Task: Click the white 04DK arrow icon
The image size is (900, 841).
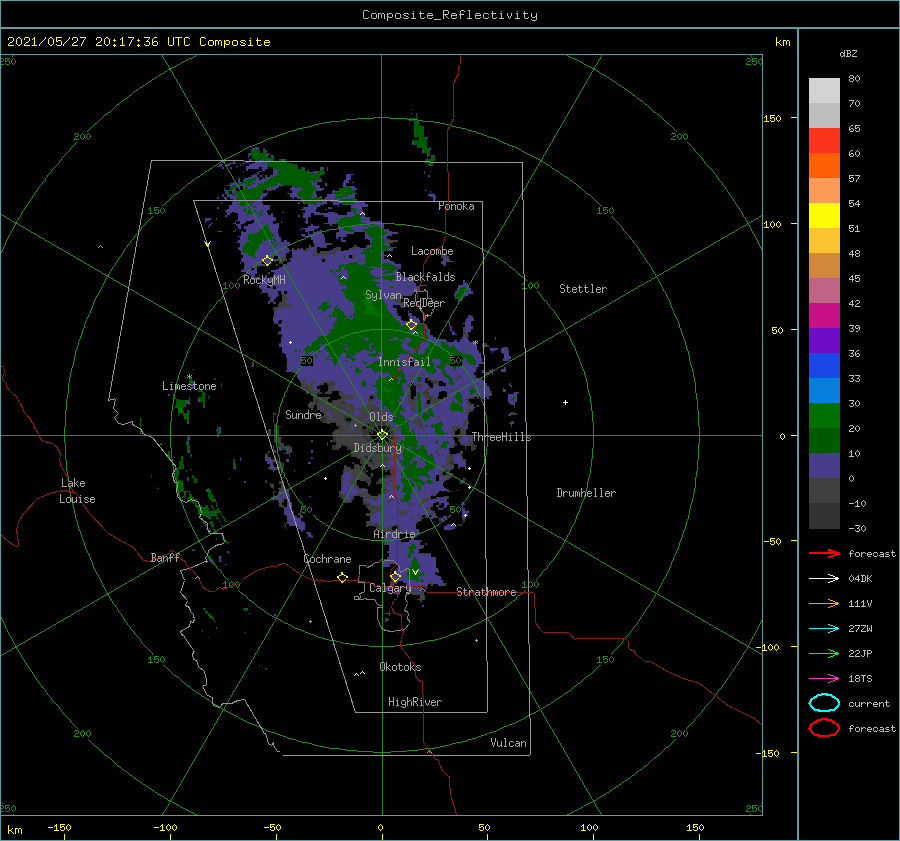Action: pos(824,579)
